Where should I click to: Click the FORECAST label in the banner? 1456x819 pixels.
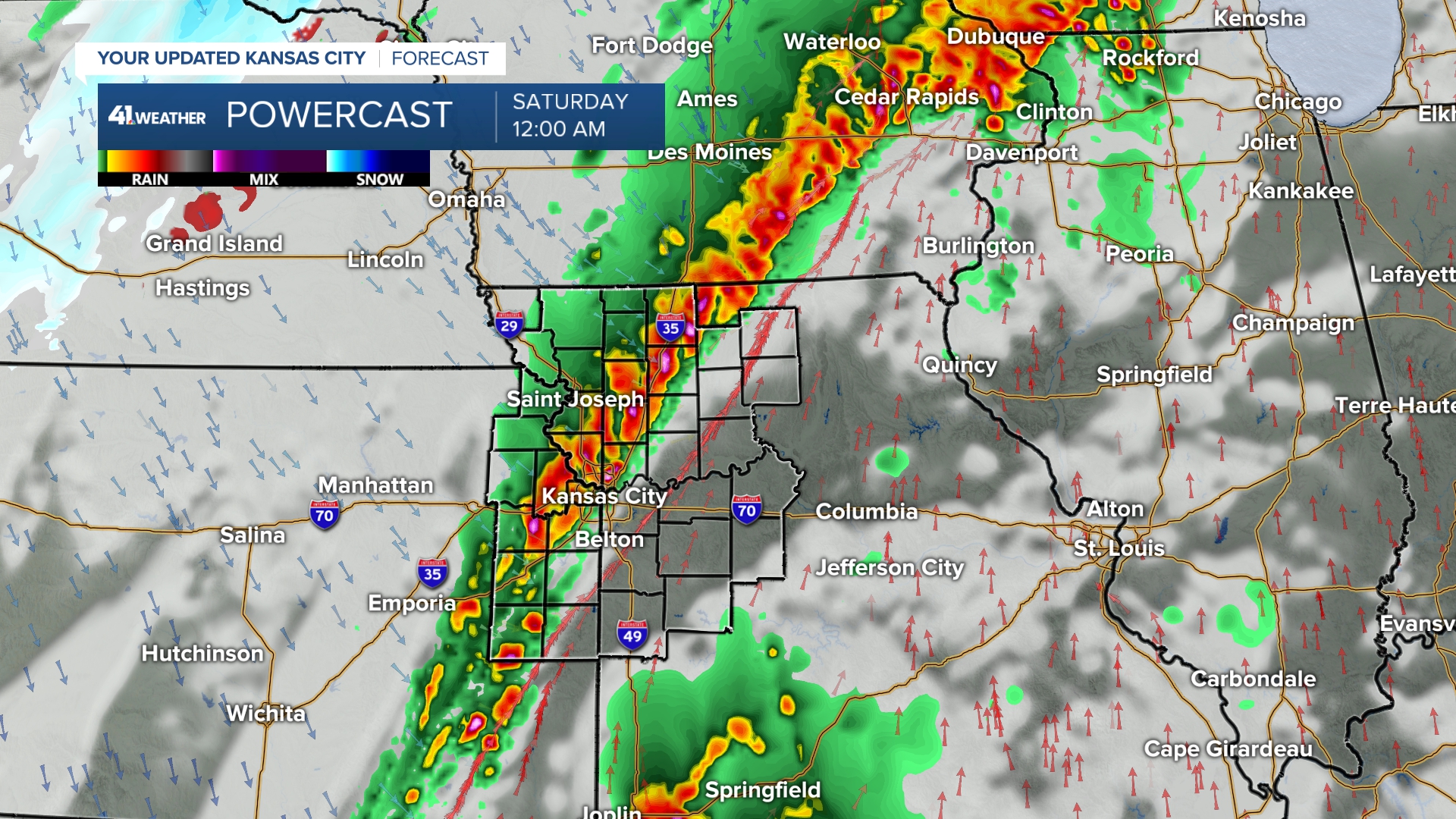click(x=440, y=58)
